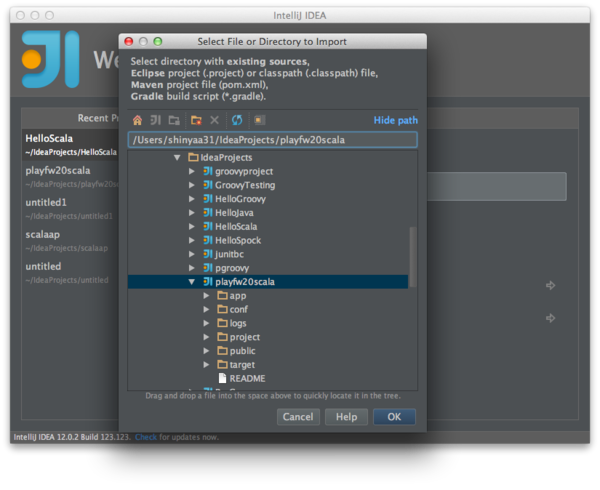Open recent project scalaap in Welcome window
600x490 pixels.
tap(71, 241)
